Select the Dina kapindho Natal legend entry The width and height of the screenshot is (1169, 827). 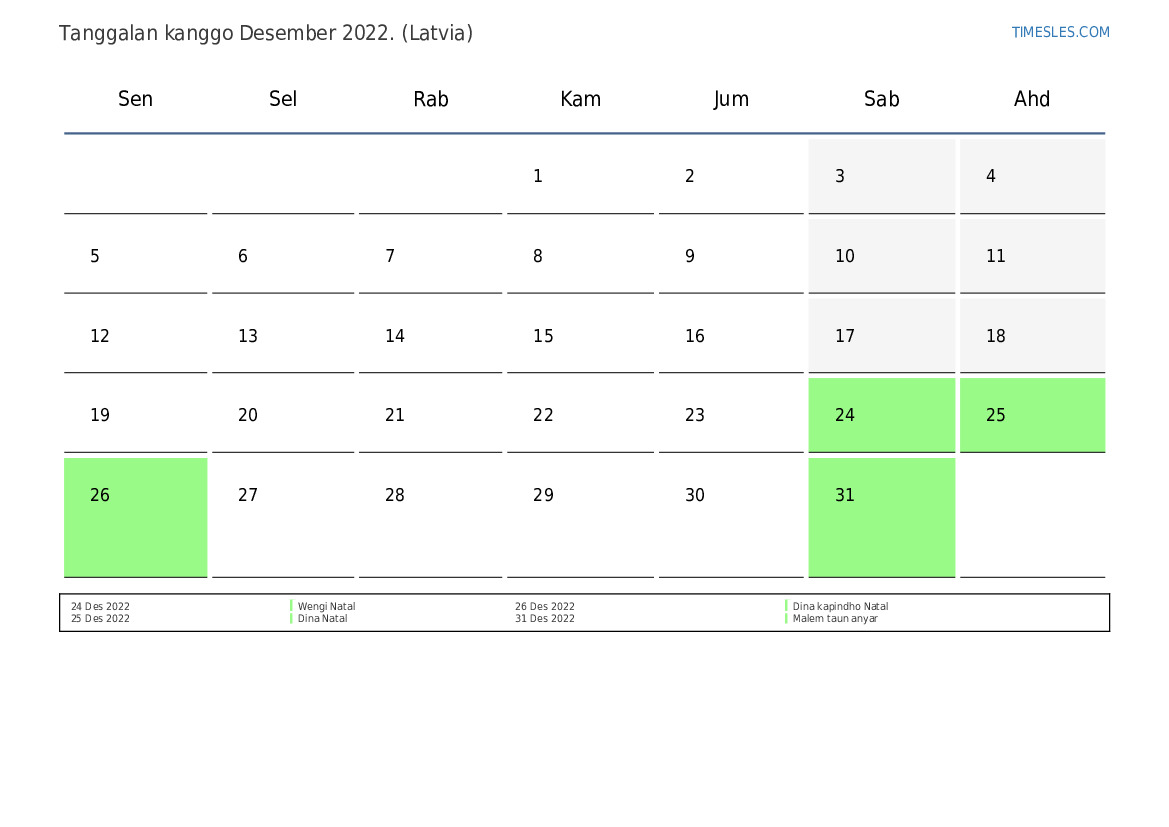pos(840,606)
